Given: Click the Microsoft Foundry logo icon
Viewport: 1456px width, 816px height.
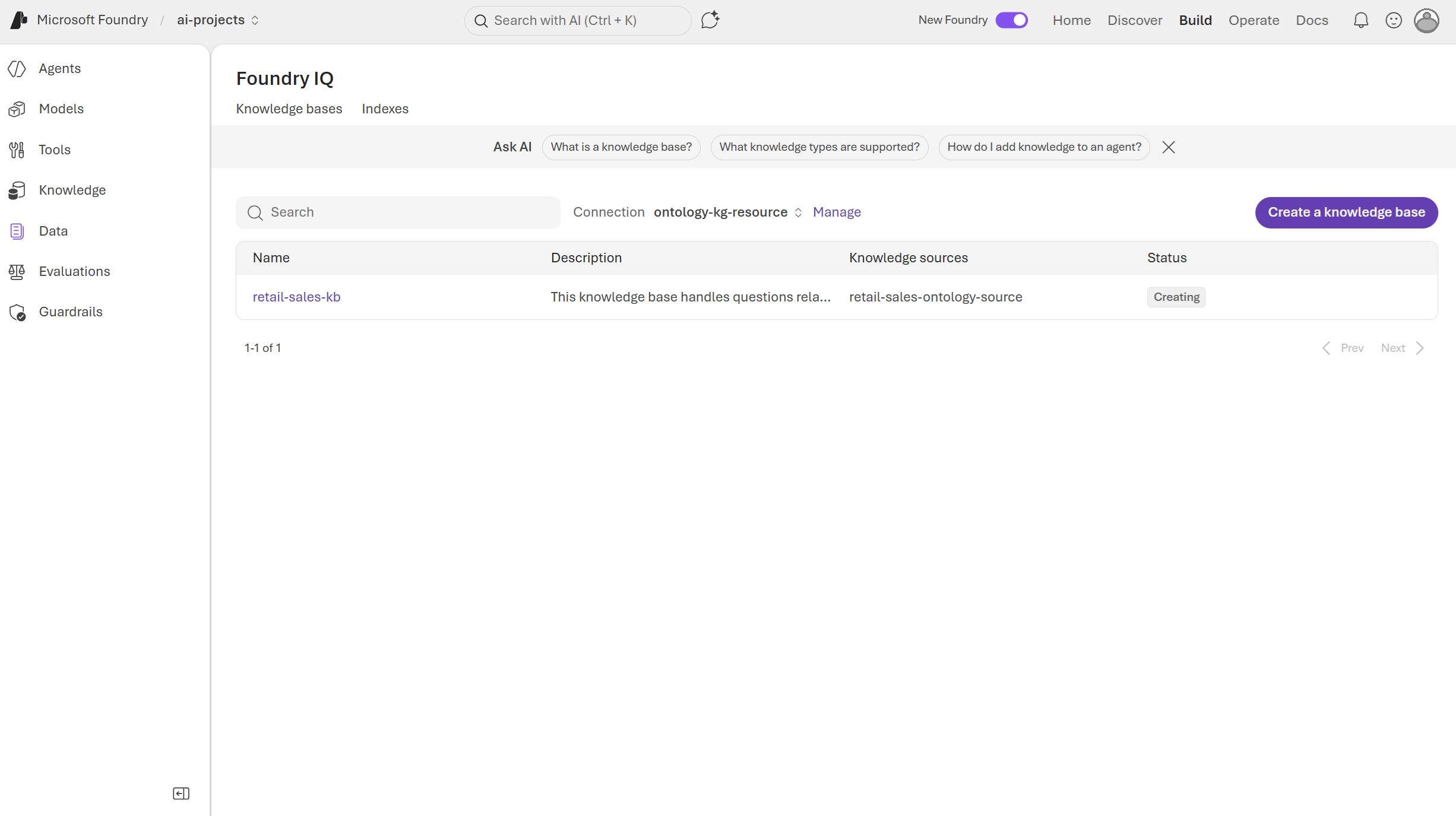Looking at the screenshot, I should (18, 20).
